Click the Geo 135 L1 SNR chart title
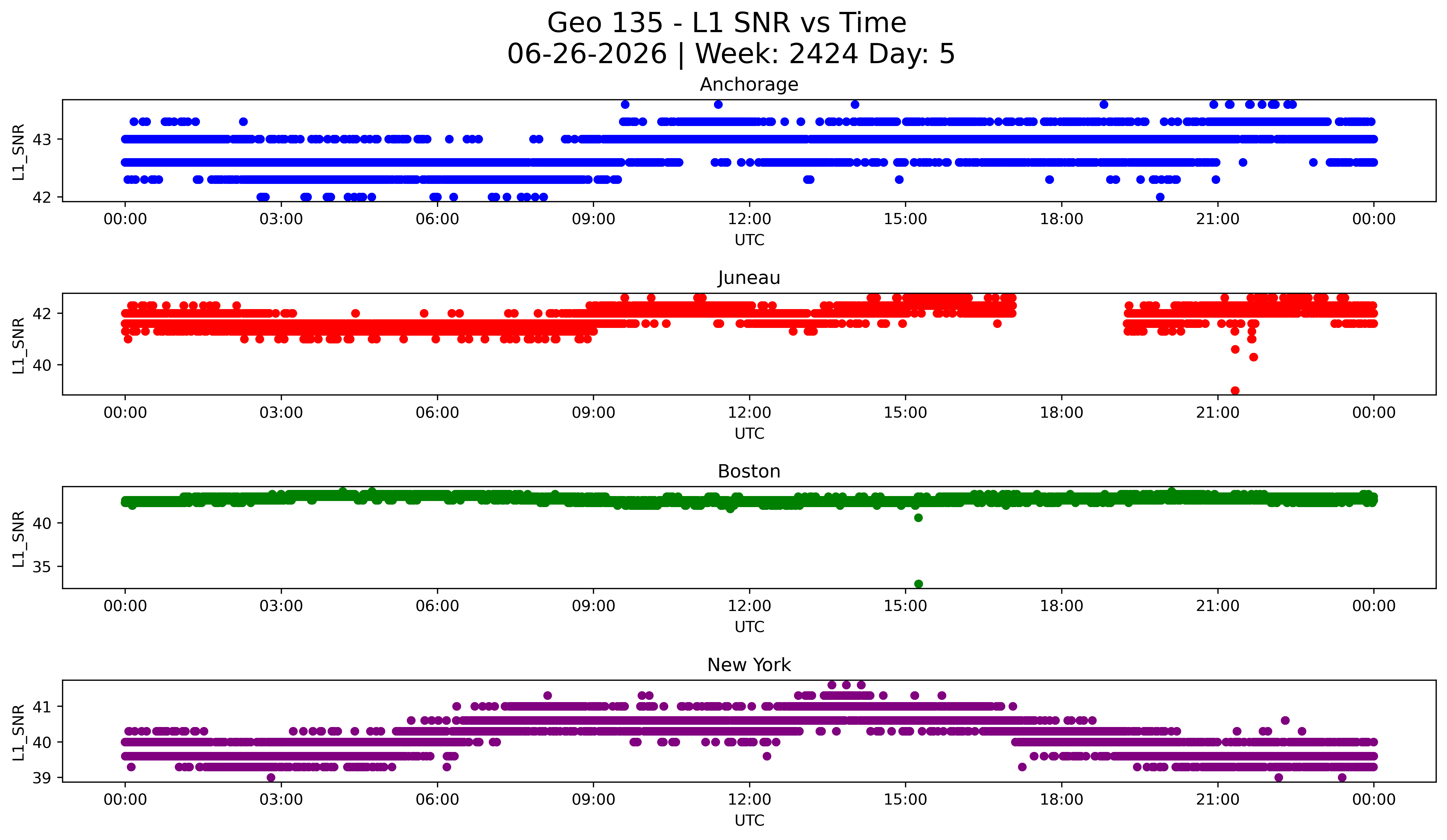 tap(726, 24)
